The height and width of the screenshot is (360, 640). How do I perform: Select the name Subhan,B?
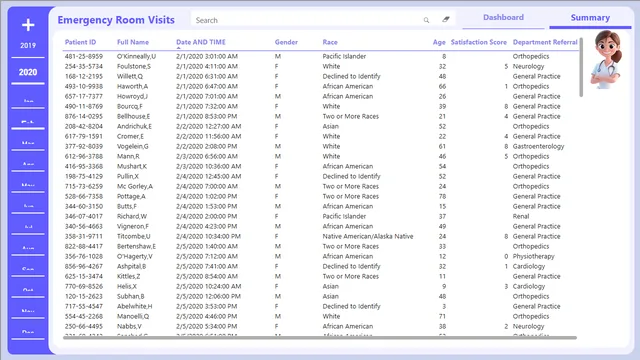point(131,296)
